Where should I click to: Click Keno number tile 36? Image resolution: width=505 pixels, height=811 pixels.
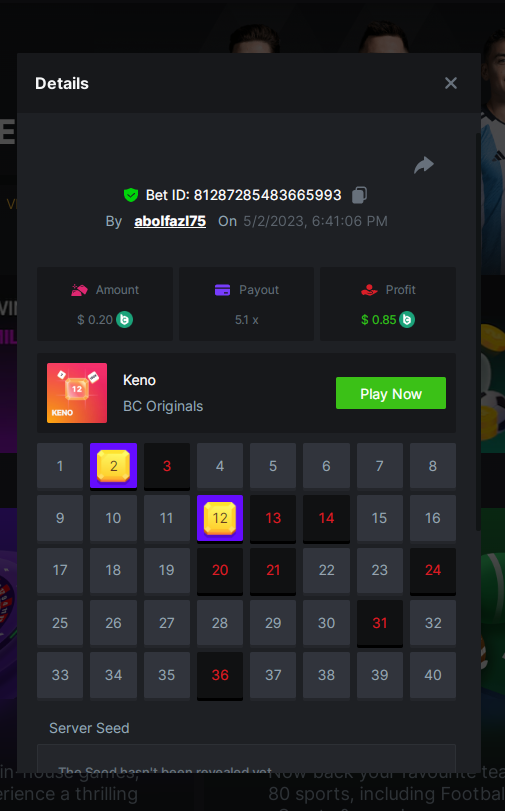click(220, 675)
